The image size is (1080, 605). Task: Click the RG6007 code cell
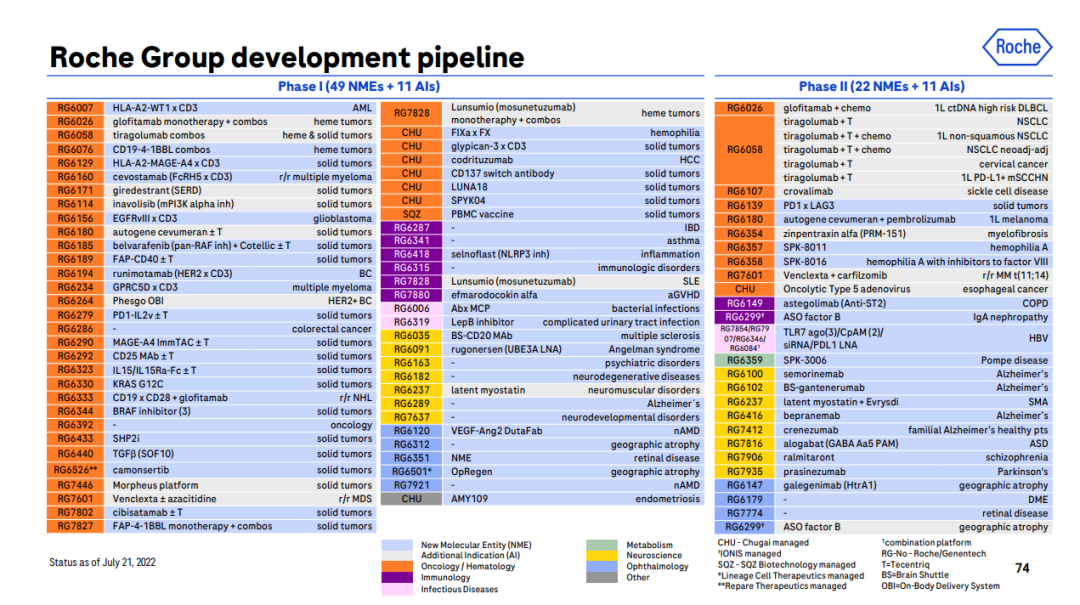pos(75,108)
